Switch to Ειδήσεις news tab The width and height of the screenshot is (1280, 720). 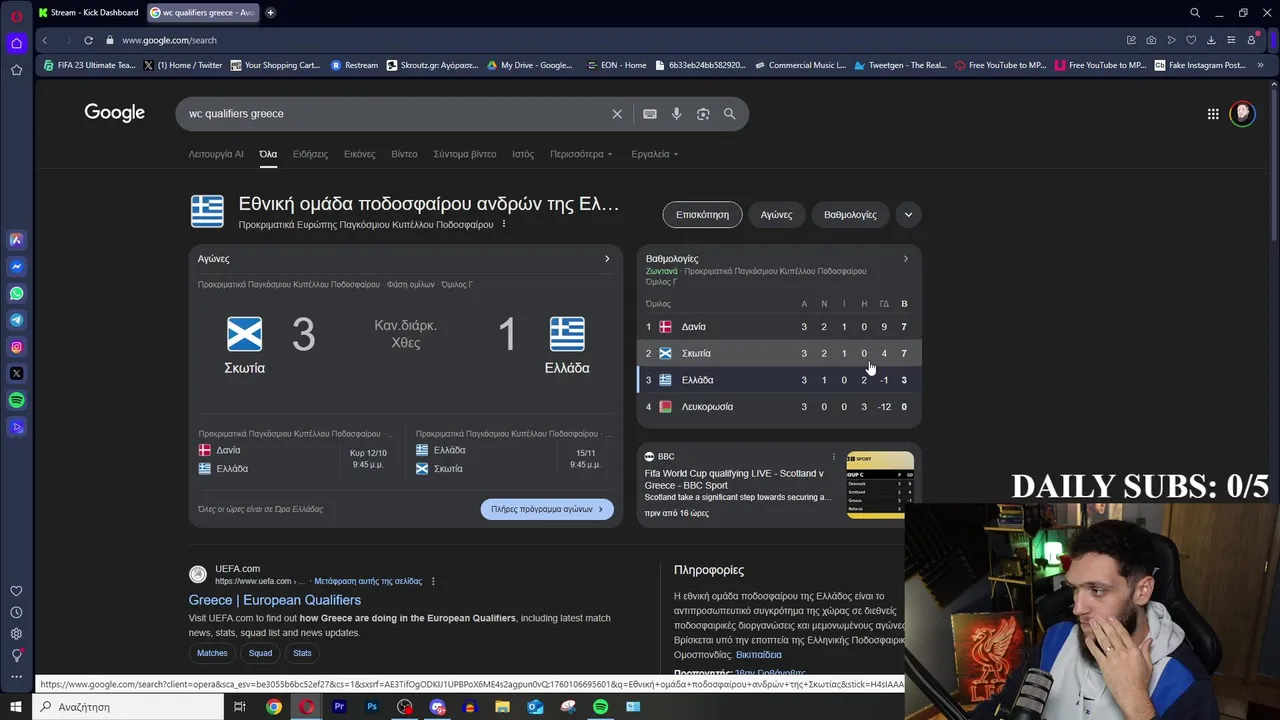310,154
